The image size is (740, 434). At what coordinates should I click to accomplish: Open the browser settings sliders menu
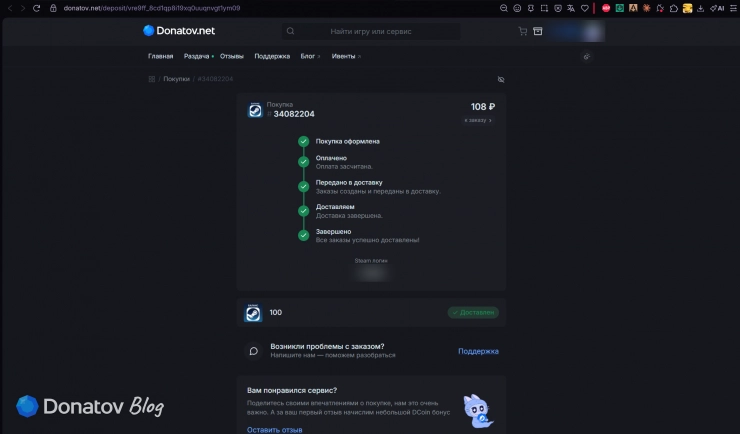click(x=733, y=8)
